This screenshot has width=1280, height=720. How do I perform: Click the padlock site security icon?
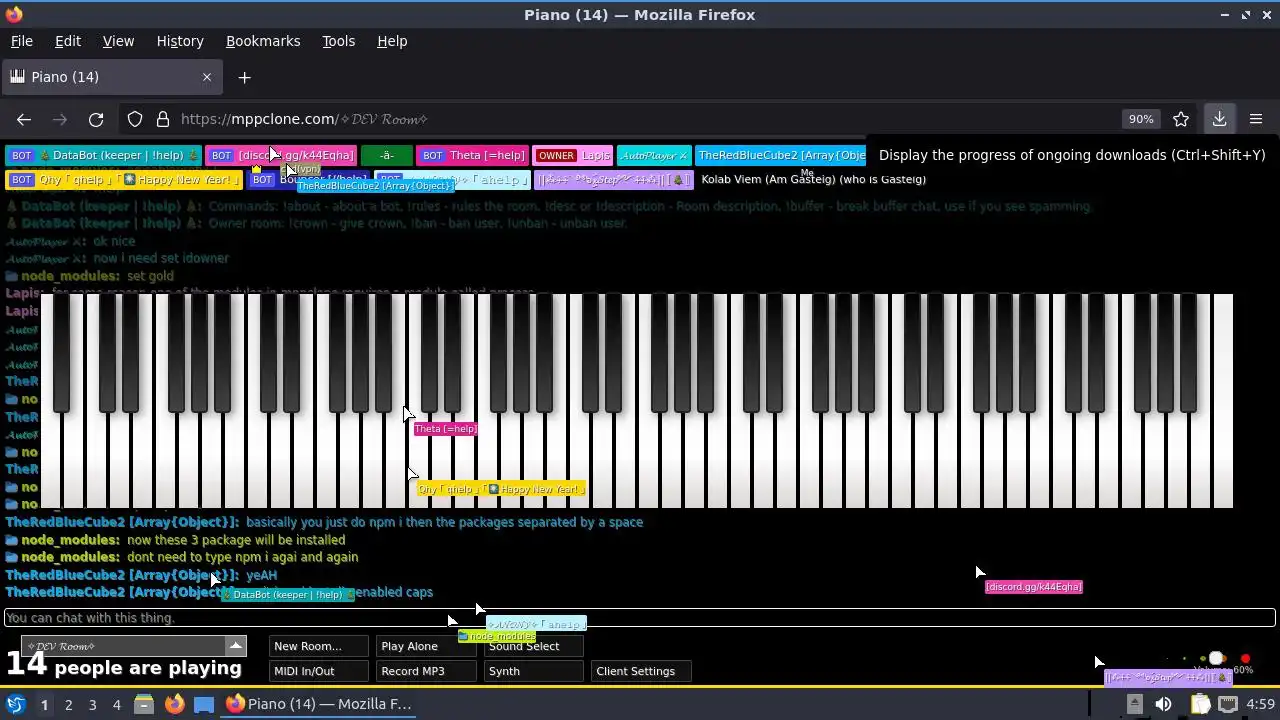pyautogui.click(x=163, y=119)
